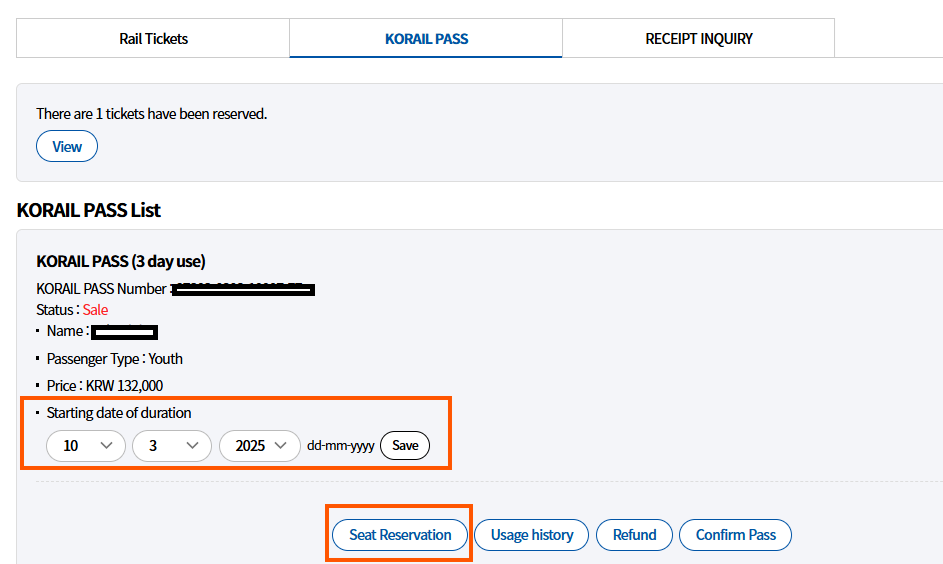Viewport: 943px width, 564px height.
Task: Switch to the Rail Tickets tab
Action: [x=153, y=39]
